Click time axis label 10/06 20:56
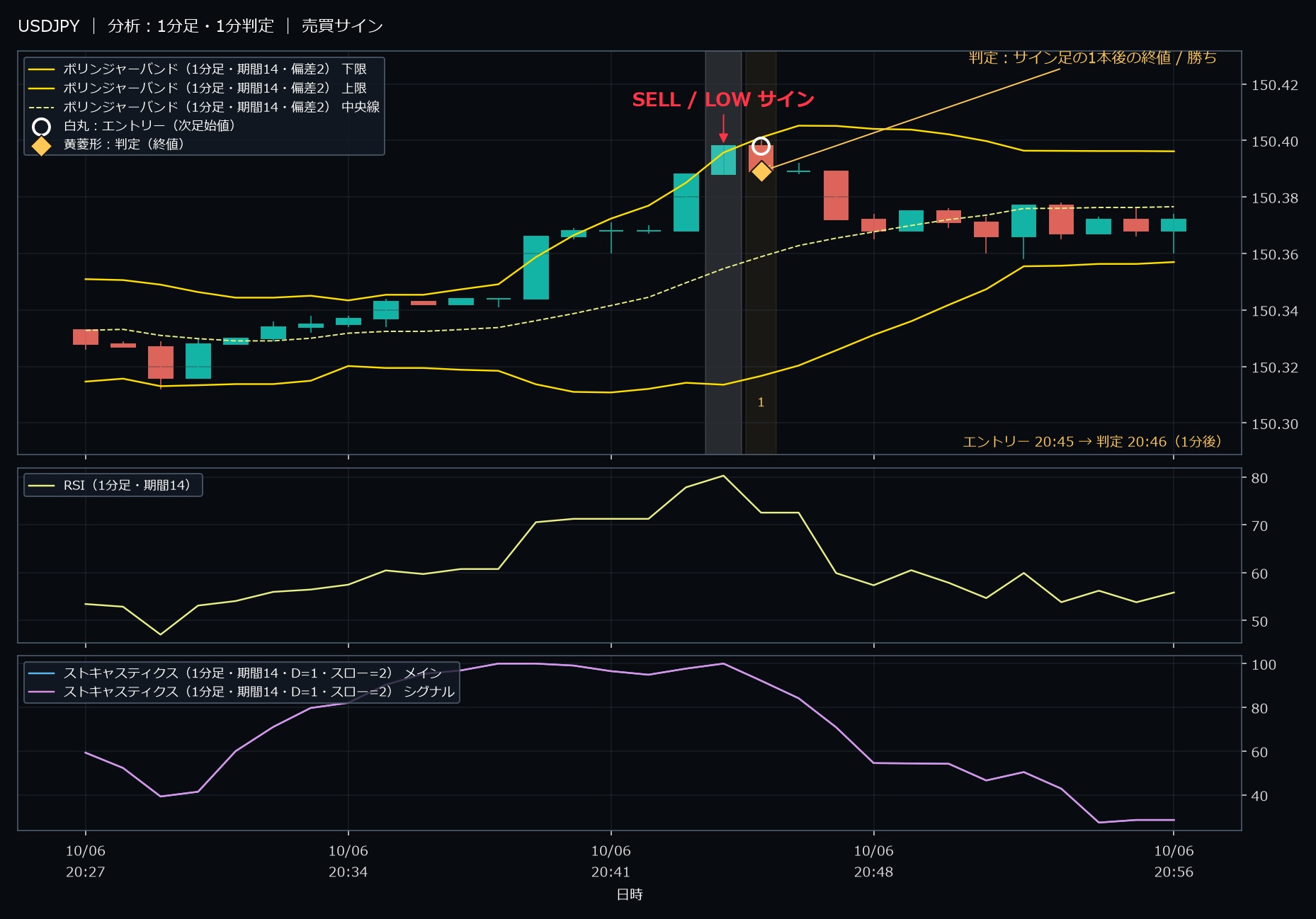Viewport: 1316px width, 919px height. coord(1174,862)
